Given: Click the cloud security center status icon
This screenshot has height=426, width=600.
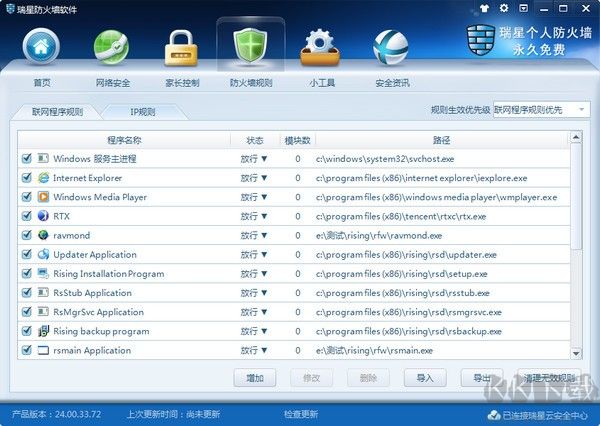Looking at the screenshot, I should 494,415.
